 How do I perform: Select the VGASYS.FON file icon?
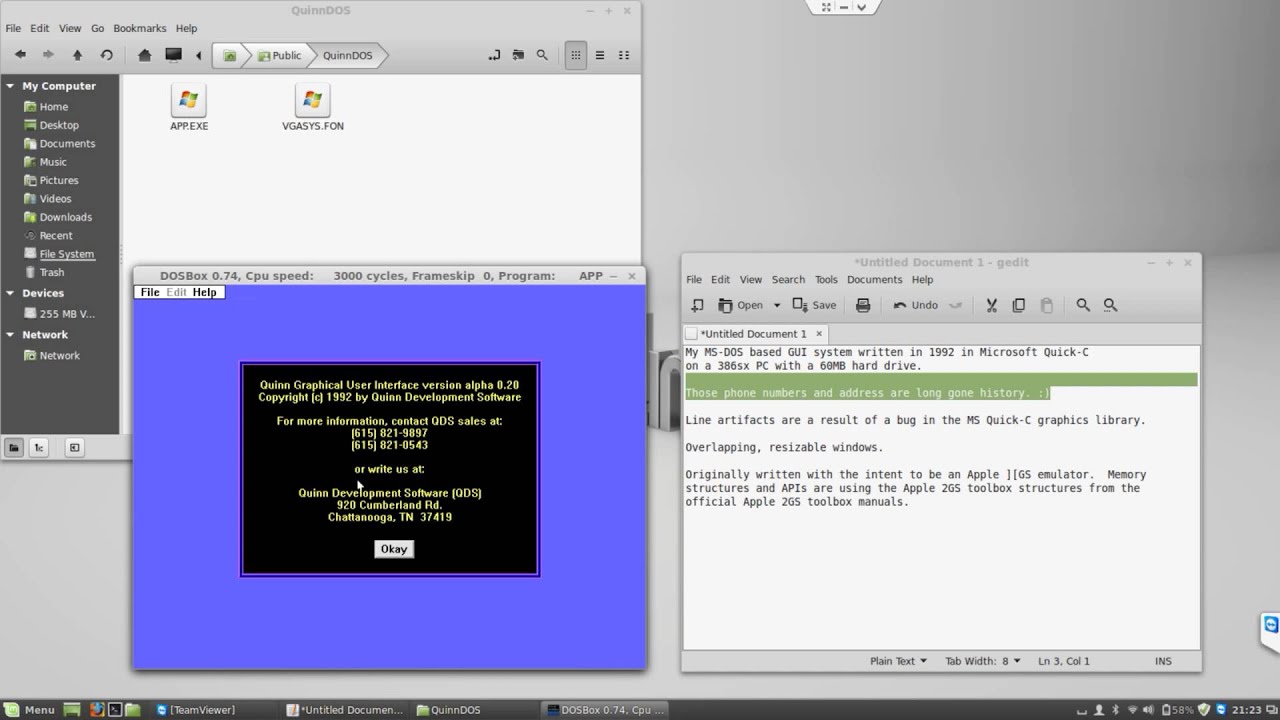[x=312, y=100]
